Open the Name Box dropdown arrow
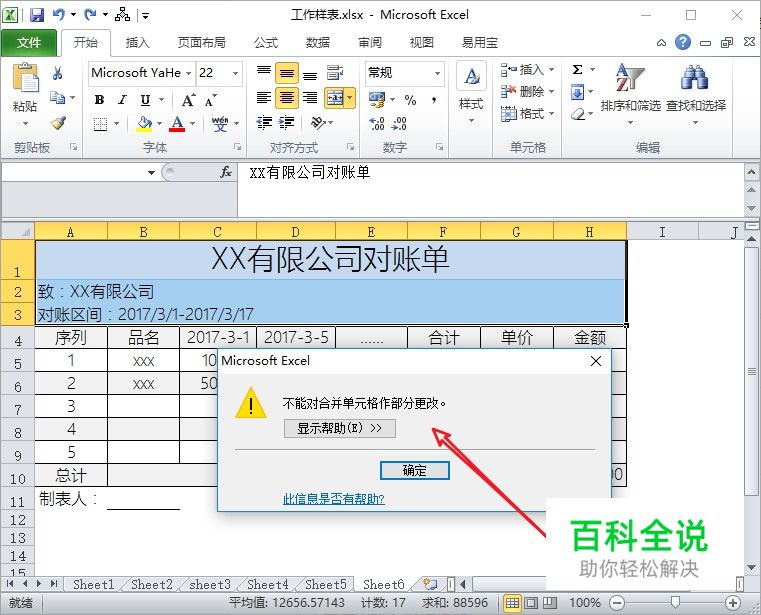 coord(151,172)
